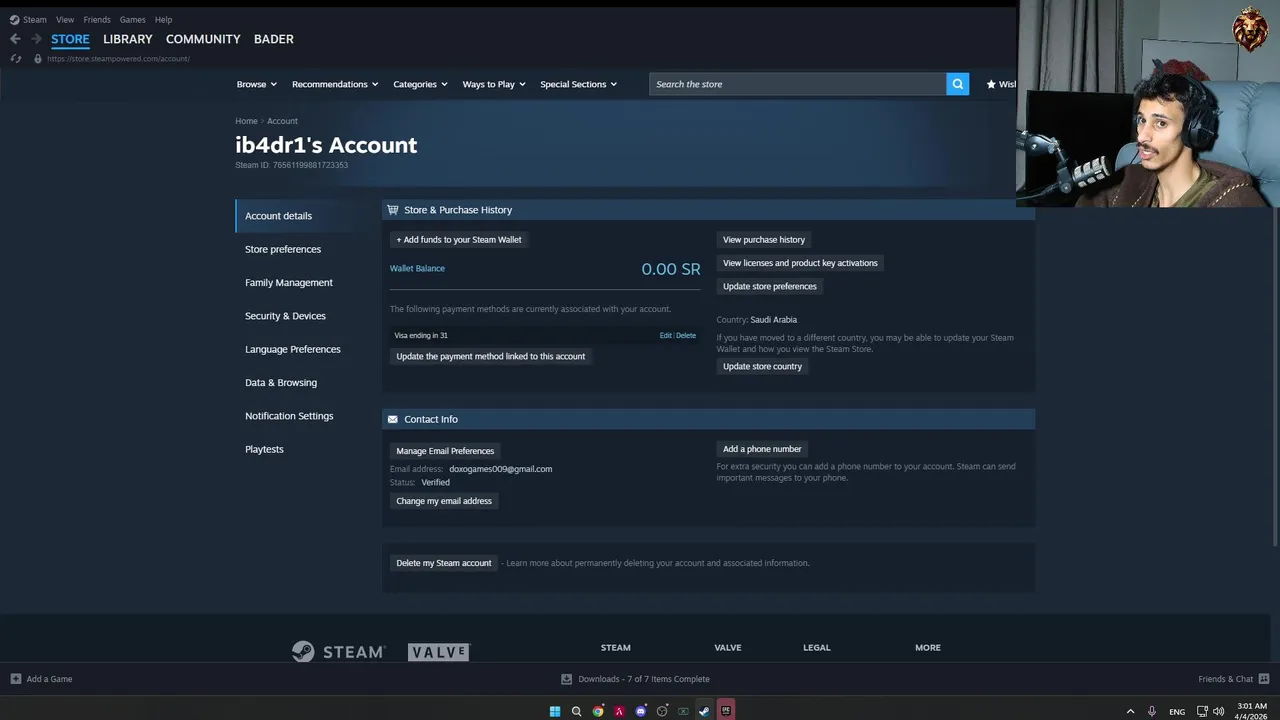1280x720 pixels.
Task: Click Add funds to your Steam Wallet
Action: pos(459,240)
